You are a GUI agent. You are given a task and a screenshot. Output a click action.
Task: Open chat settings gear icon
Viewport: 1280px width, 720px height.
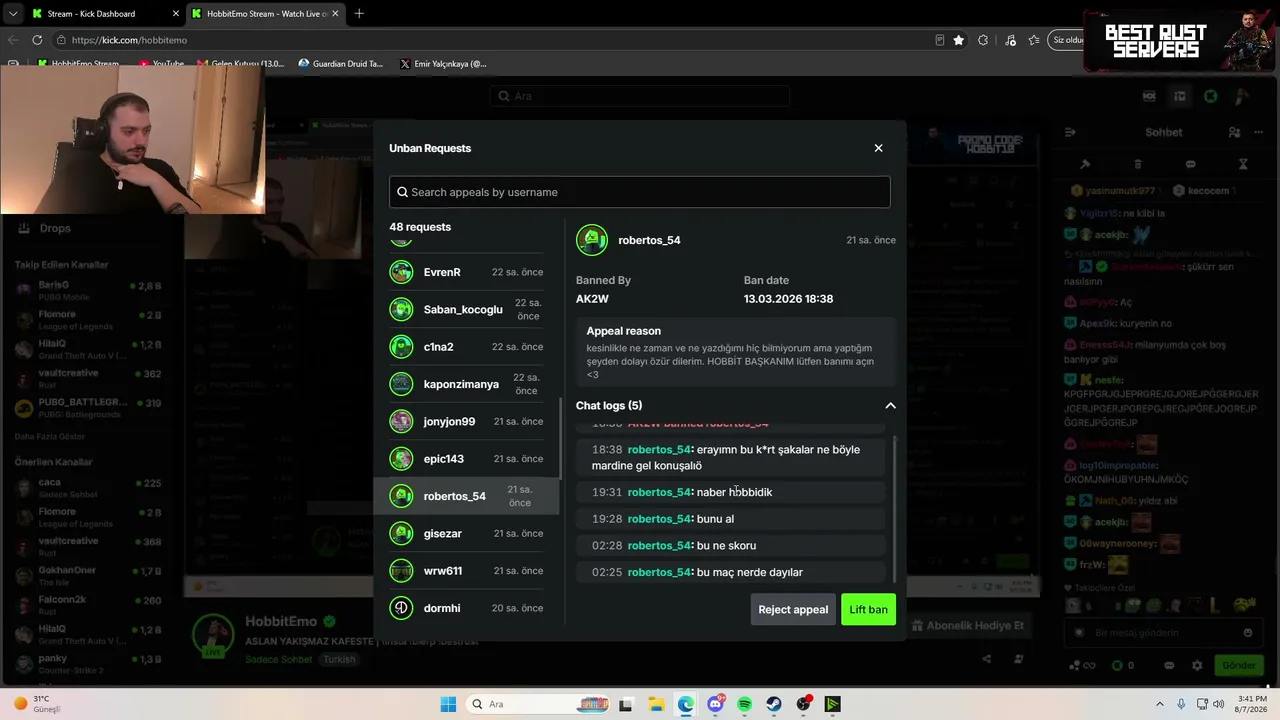[1197, 665]
